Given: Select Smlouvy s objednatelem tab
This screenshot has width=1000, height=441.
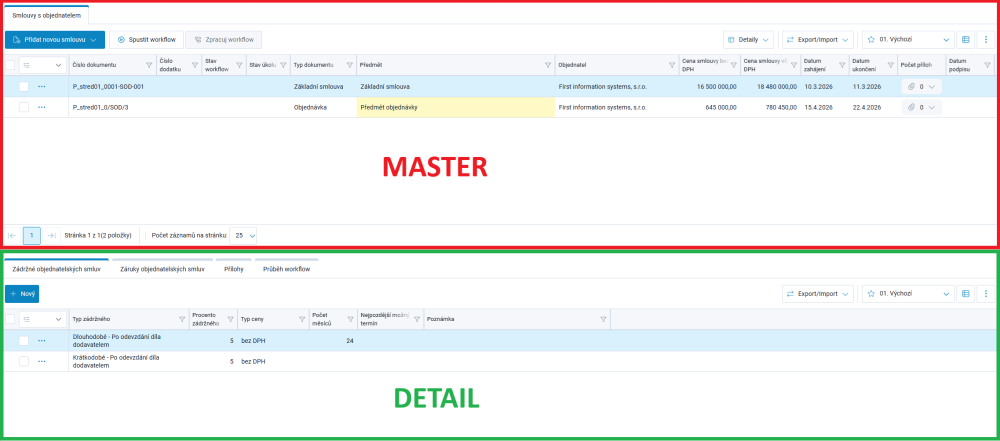Looking at the screenshot, I should point(47,15).
